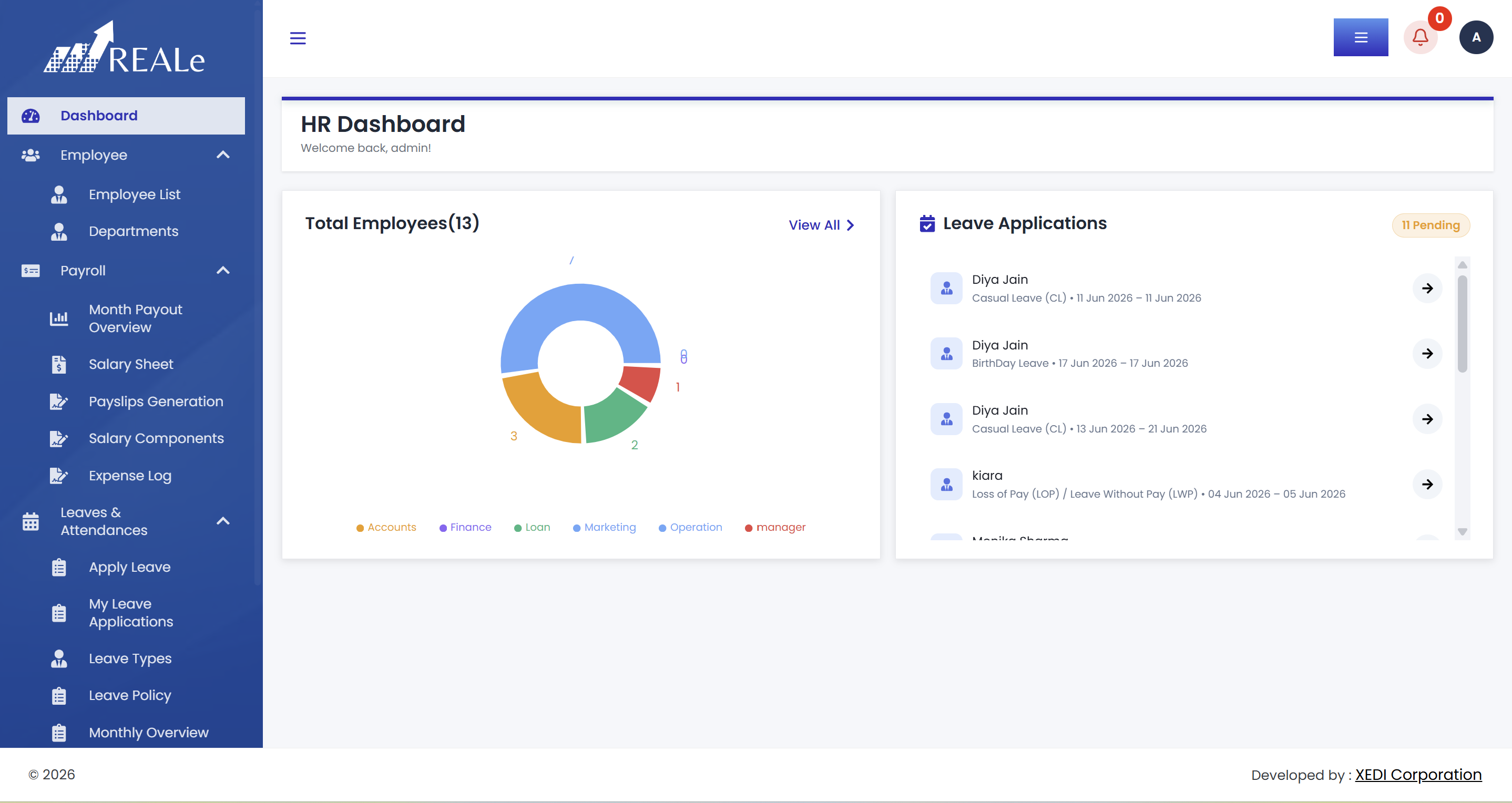1512x803 pixels.
Task: Click the leave list scrollbar down arrow
Action: (x=1462, y=532)
